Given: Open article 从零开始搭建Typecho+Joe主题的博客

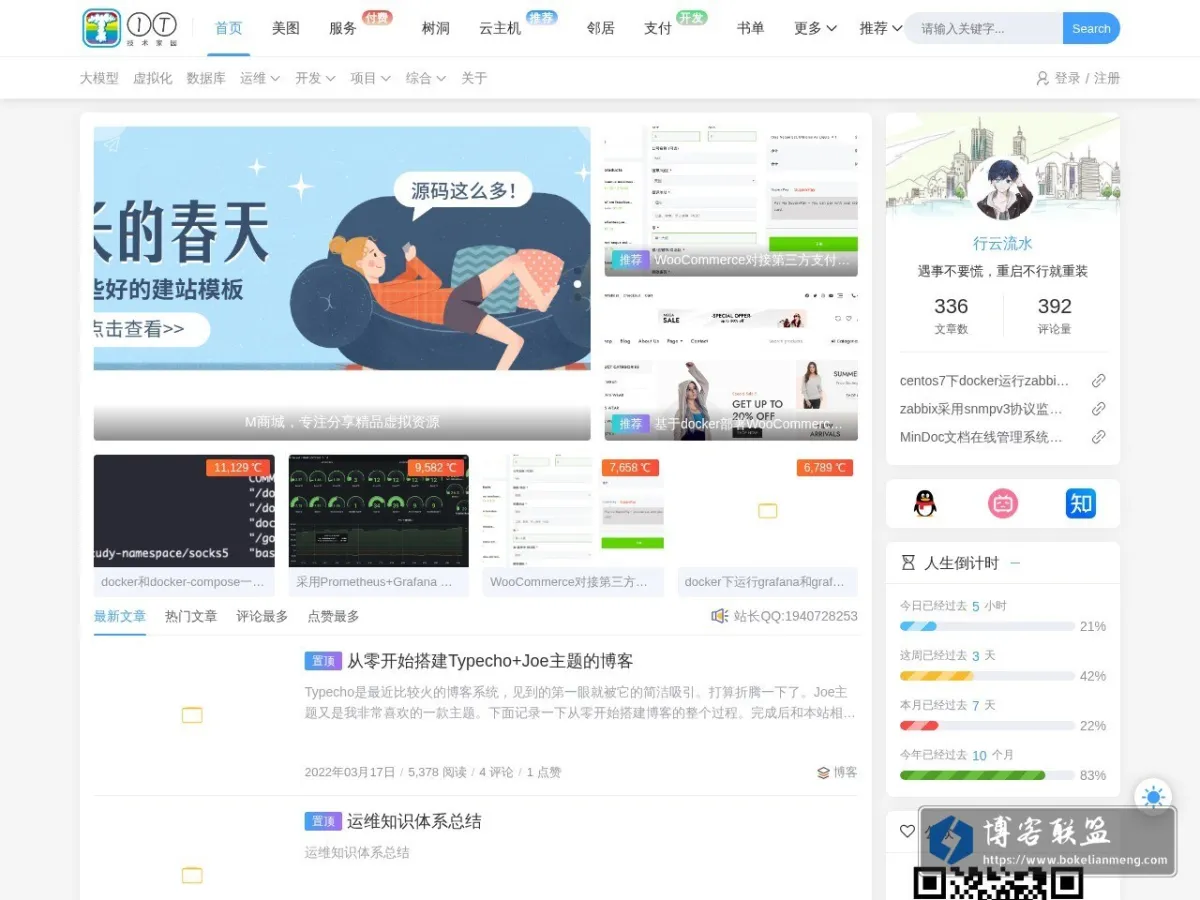Looking at the screenshot, I should (490, 661).
